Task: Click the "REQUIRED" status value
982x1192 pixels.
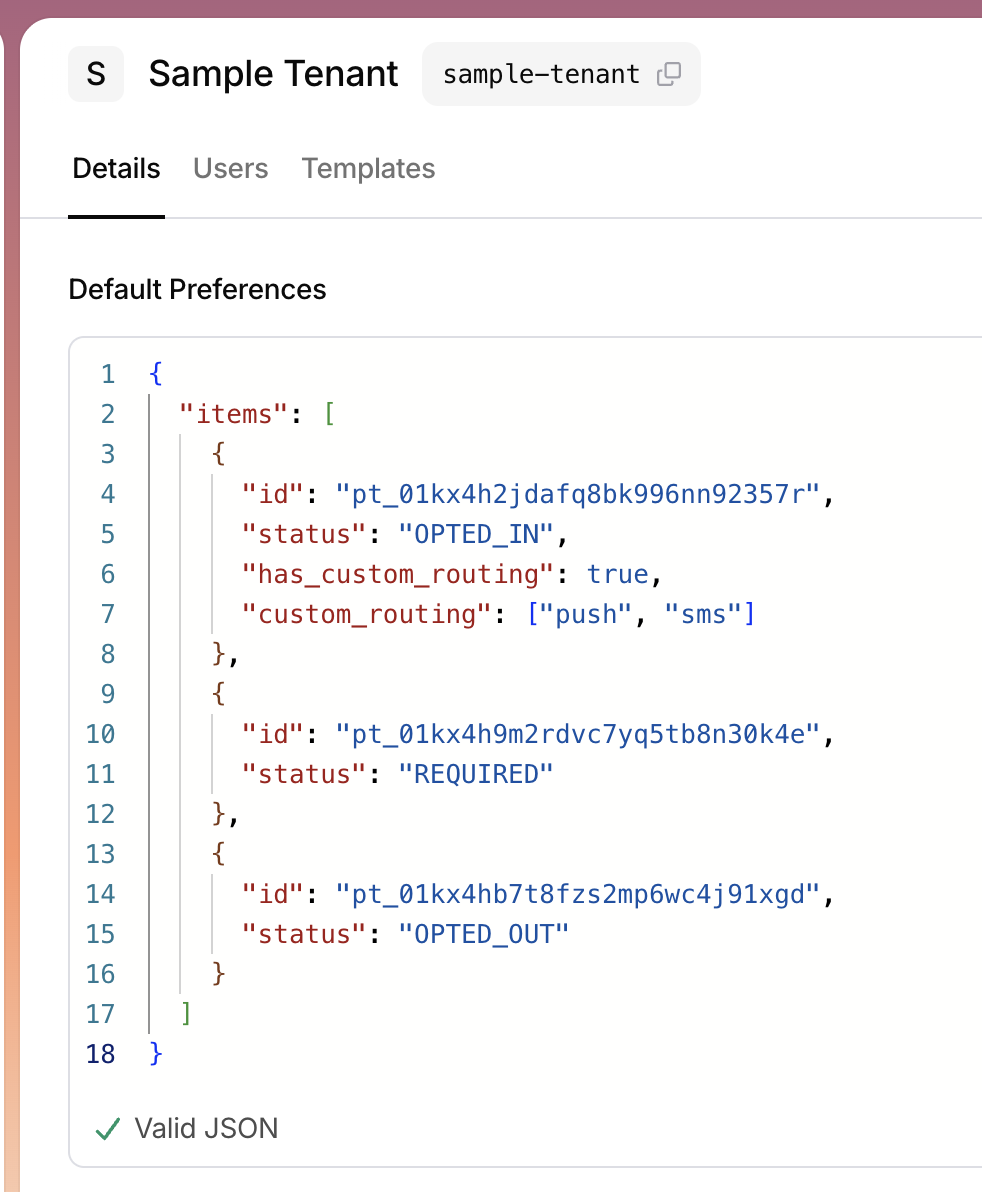Action: point(476,774)
